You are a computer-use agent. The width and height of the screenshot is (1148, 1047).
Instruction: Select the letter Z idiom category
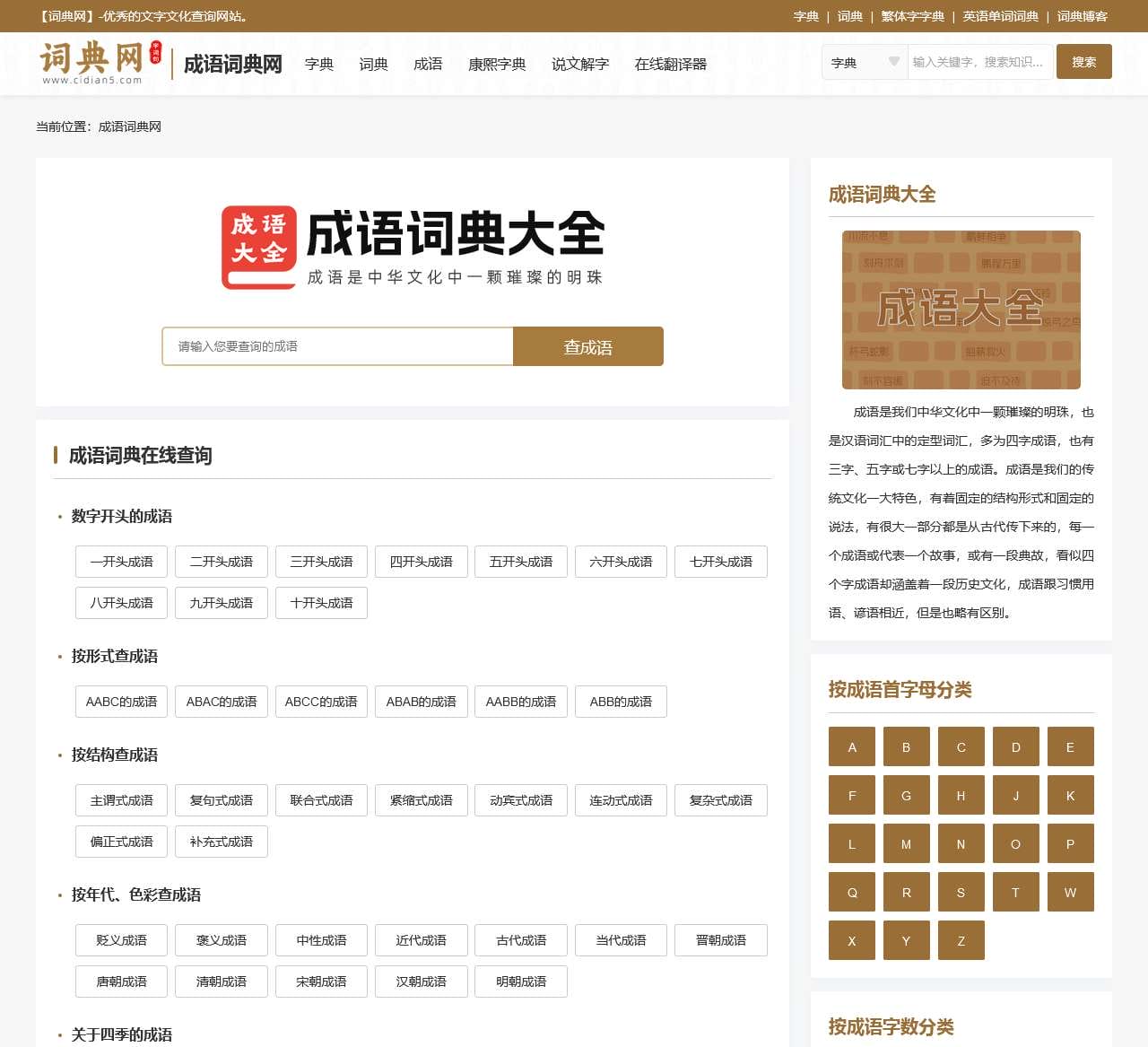pyautogui.click(x=961, y=940)
